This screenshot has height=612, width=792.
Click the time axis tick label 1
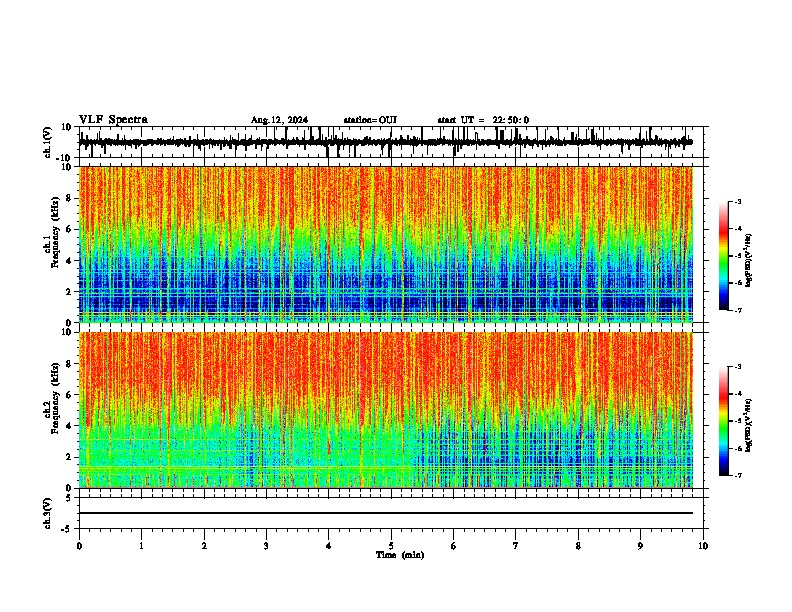[141, 546]
